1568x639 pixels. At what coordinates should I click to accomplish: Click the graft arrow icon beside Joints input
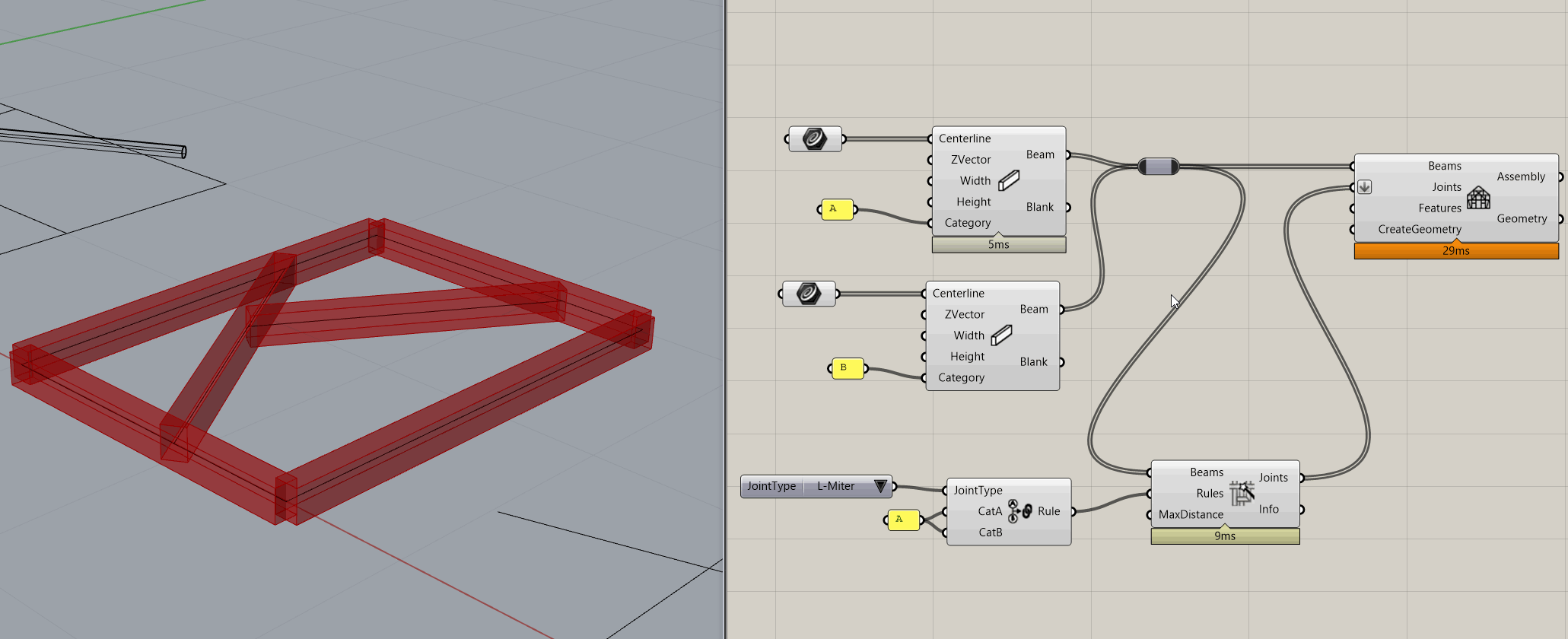click(1365, 187)
